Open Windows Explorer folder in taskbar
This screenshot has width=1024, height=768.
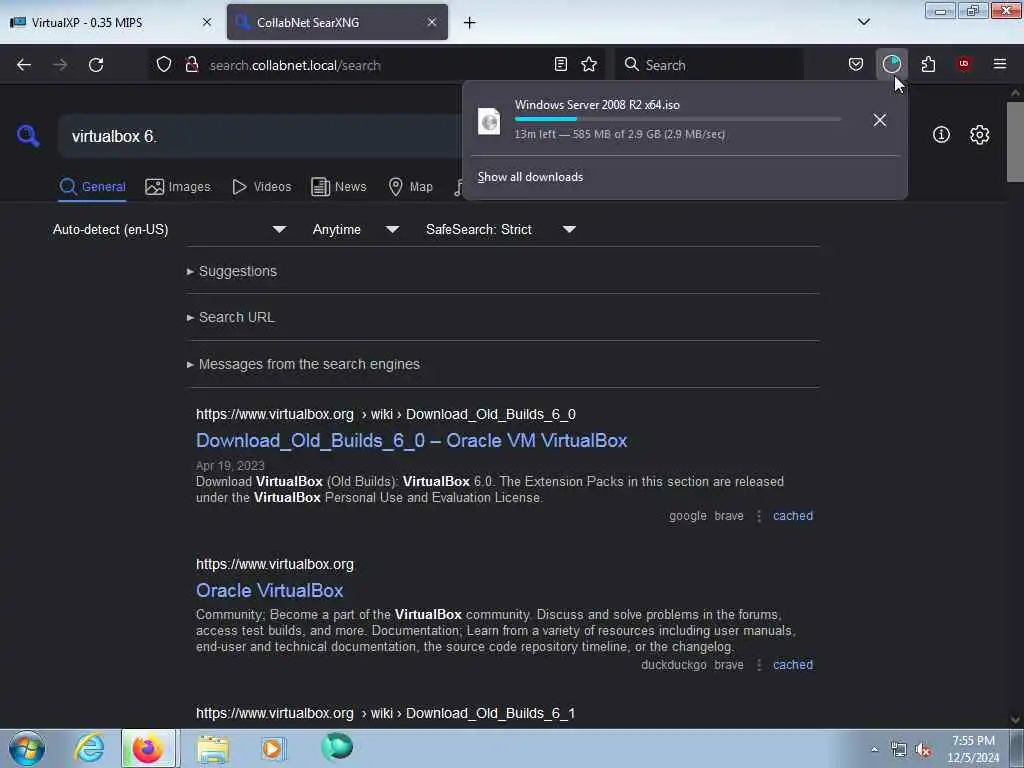pyautogui.click(x=213, y=748)
